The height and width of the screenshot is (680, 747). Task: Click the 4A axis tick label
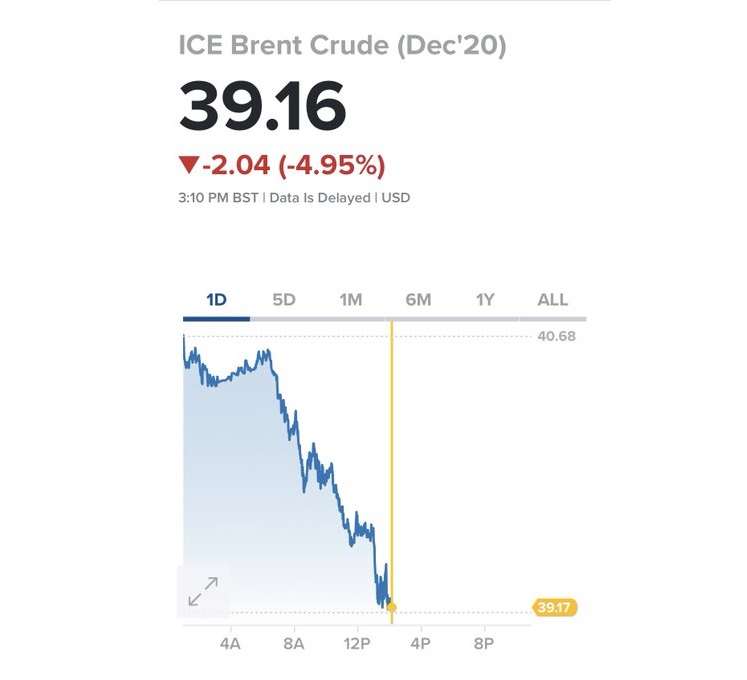[x=230, y=644]
